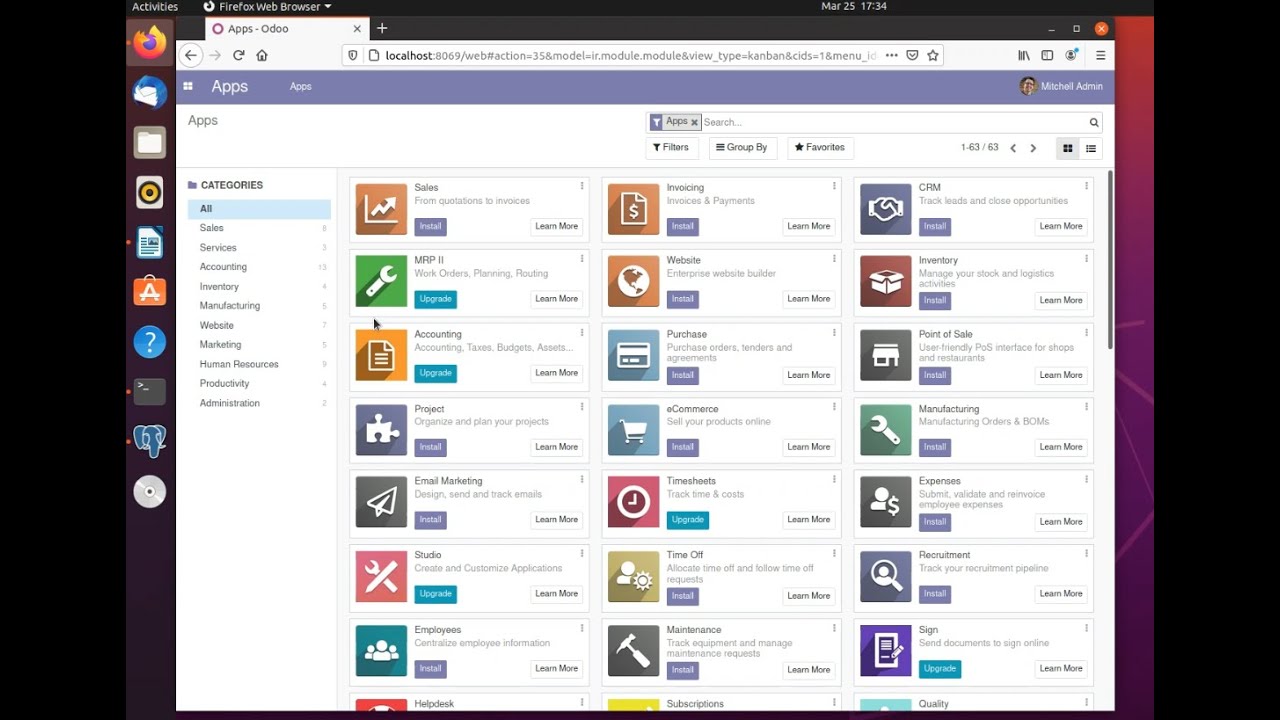The image size is (1280, 720).
Task: Select the Accounting category
Action: pos(259,267)
